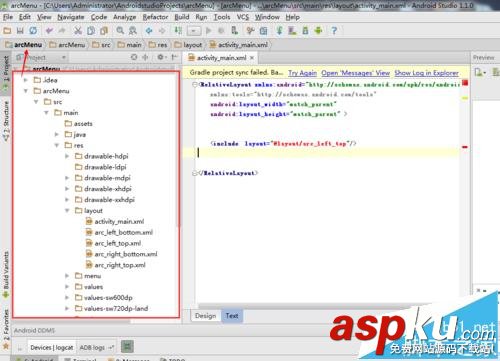Open the Refactor menu
Viewport: 500px width, 361px height.
[155, 17]
